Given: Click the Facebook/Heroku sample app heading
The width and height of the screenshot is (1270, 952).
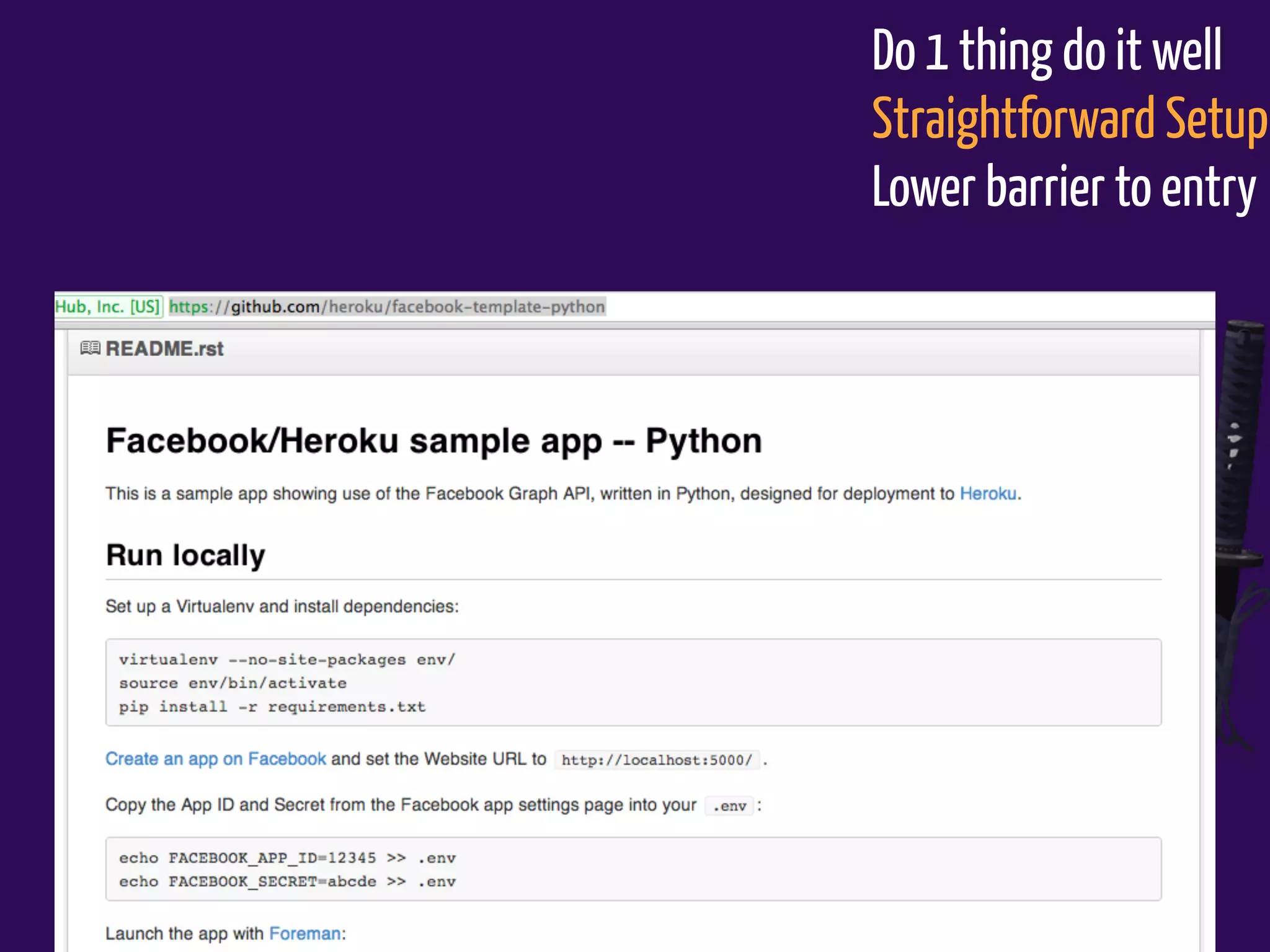Looking at the screenshot, I should pyautogui.click(x=433, y=441).
